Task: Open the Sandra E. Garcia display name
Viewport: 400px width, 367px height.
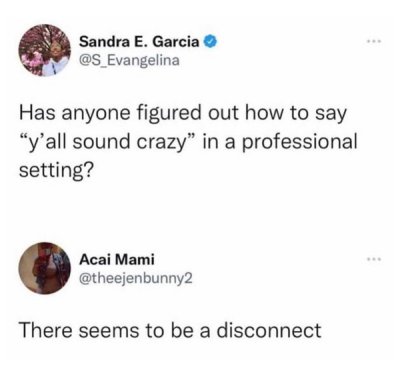Action: coord(139,42)
